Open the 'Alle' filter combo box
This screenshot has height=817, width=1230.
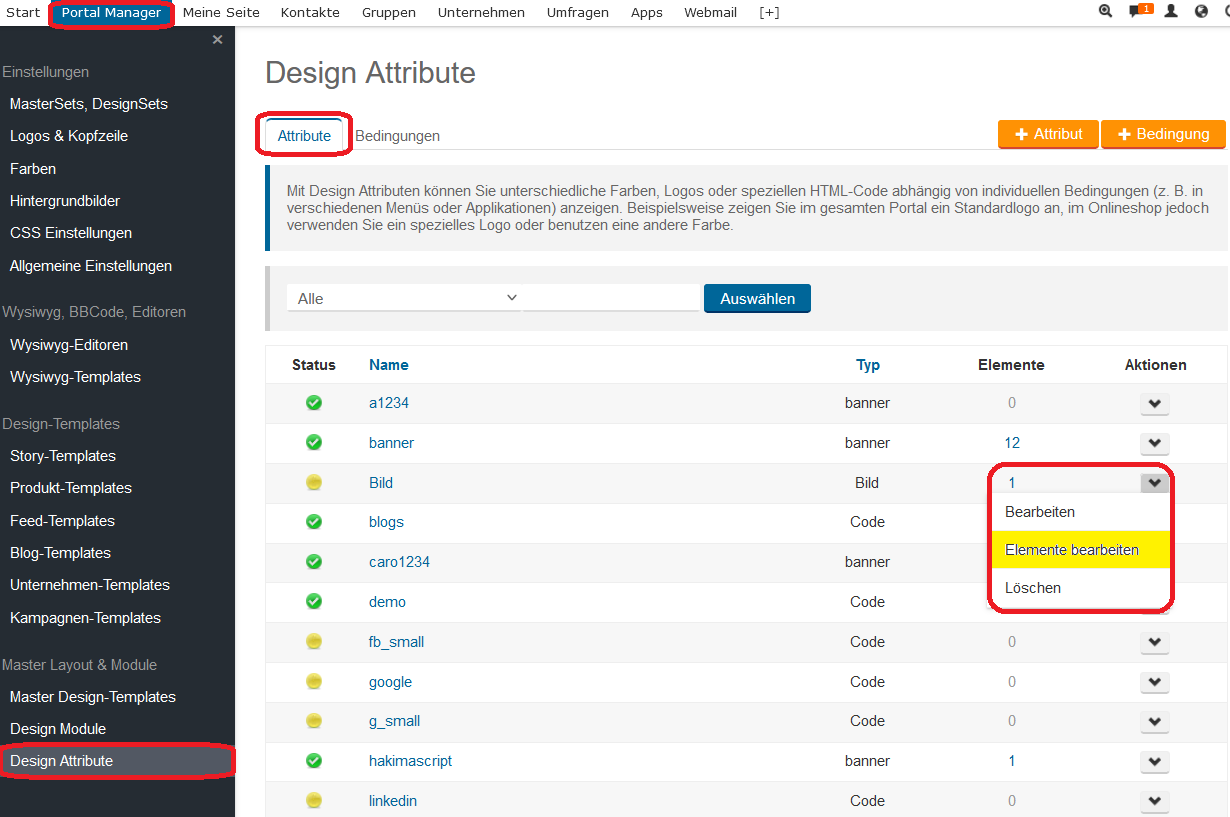pyautogui.click(x=404, y=298)
